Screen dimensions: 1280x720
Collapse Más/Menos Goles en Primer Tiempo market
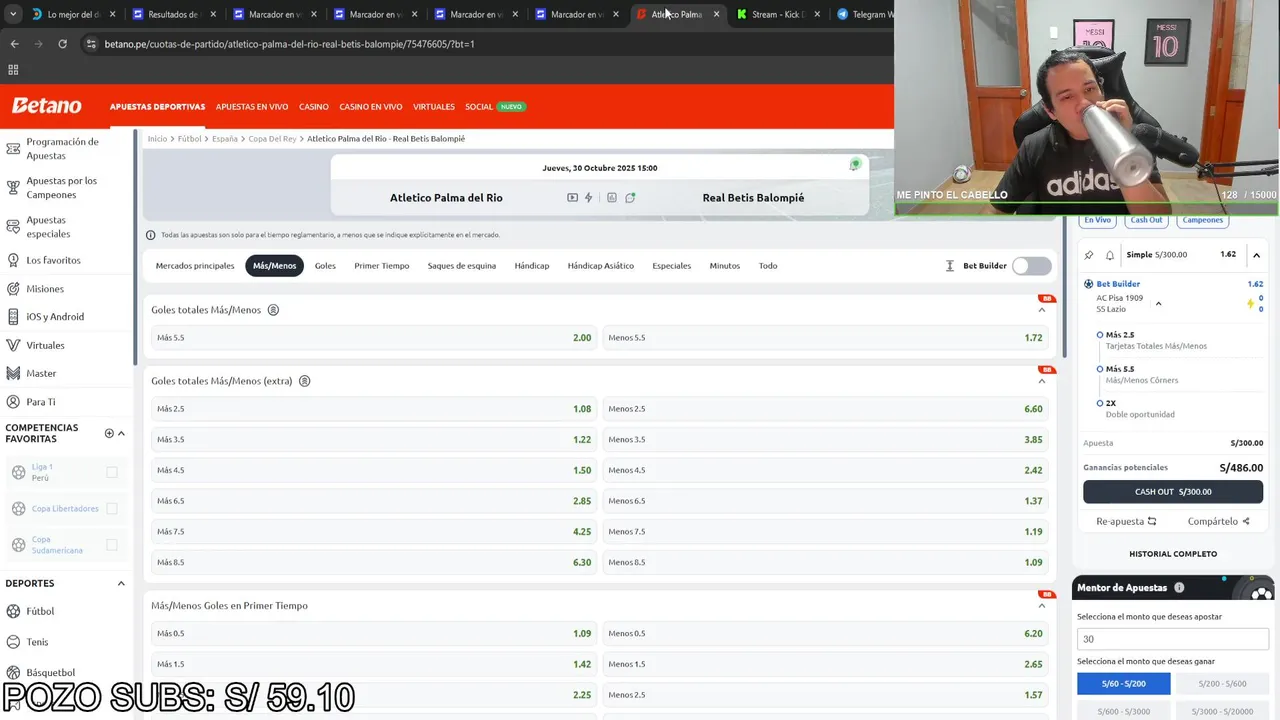(1041, 606)
